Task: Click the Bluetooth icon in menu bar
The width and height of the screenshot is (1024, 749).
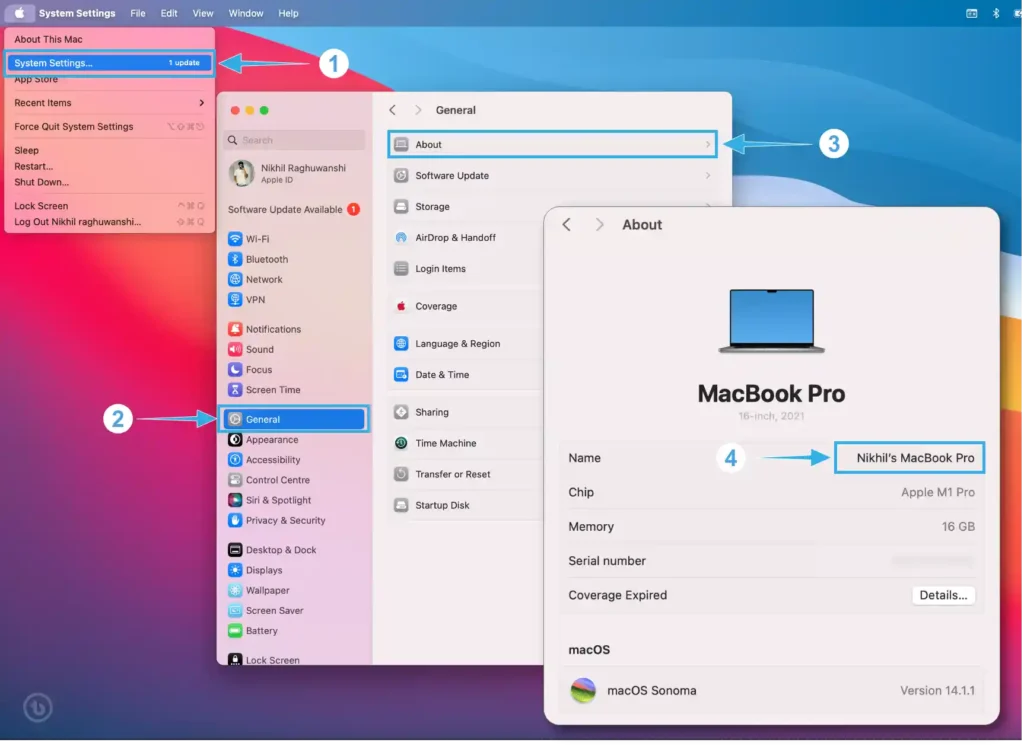Action: point(996,13)
